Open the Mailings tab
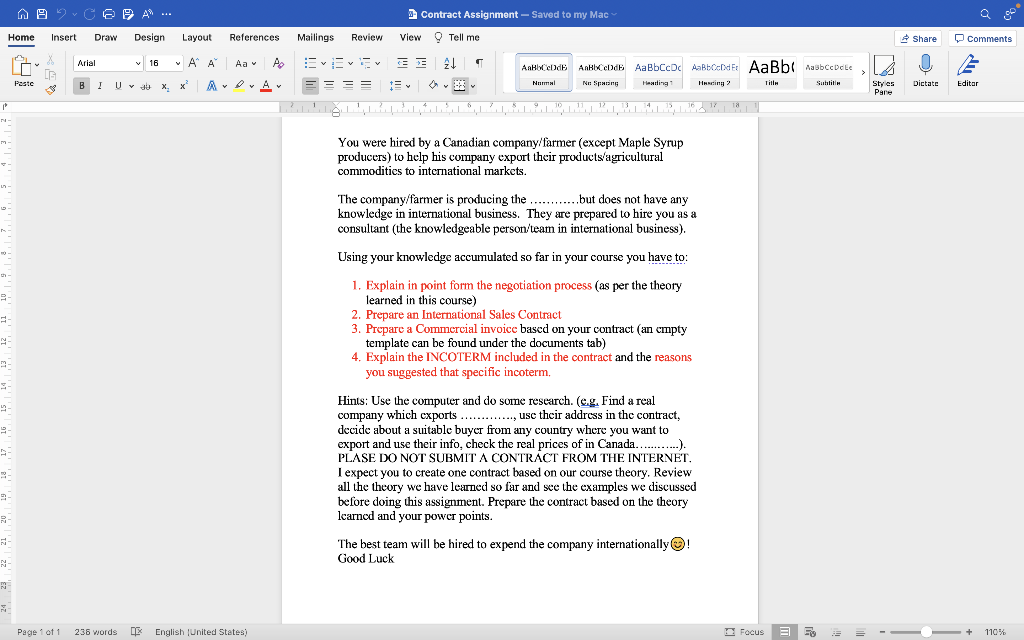Screen dimensions: 1024x640 pos(315,37)
